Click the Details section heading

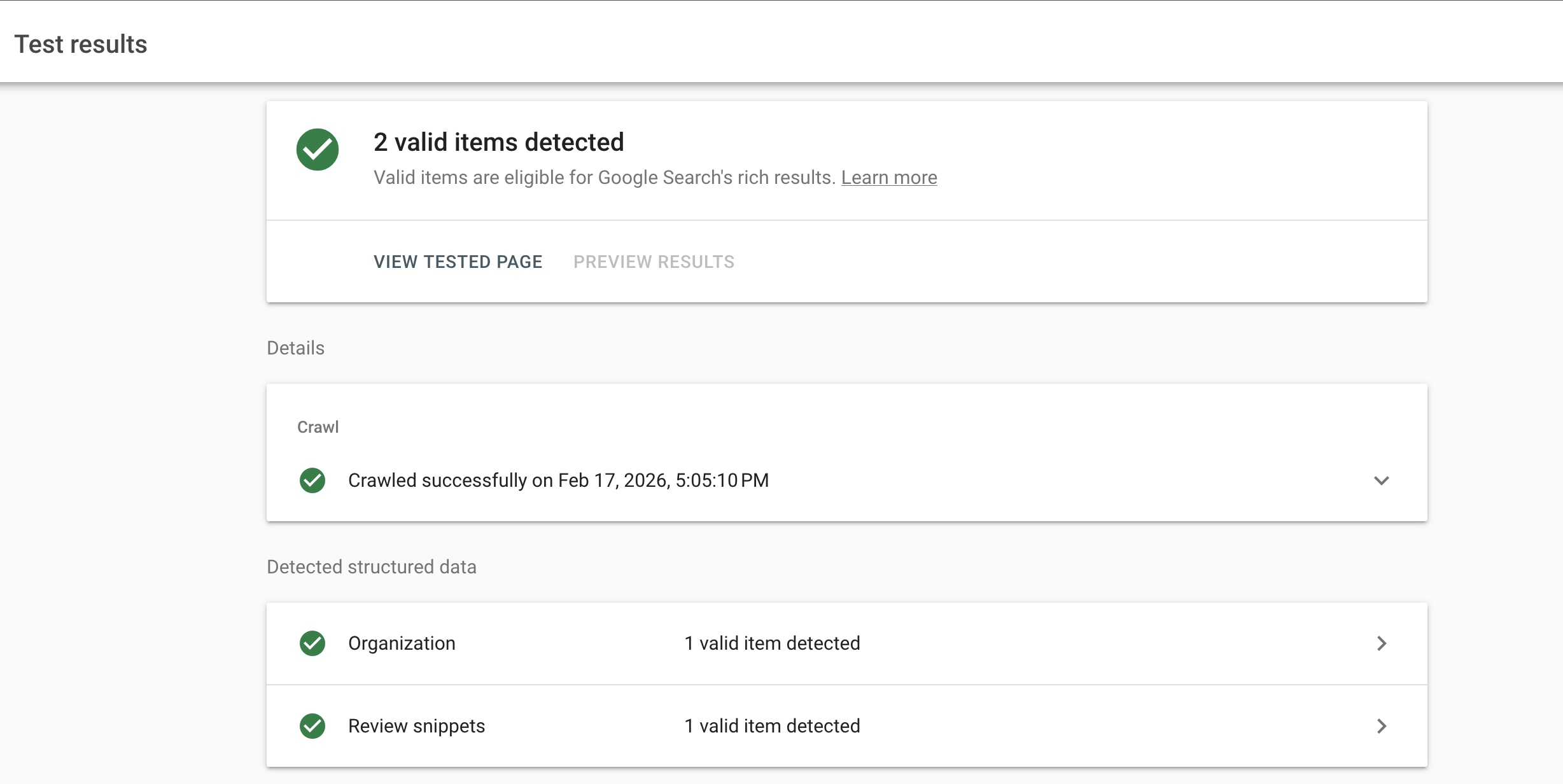click(x=295, y=348)
